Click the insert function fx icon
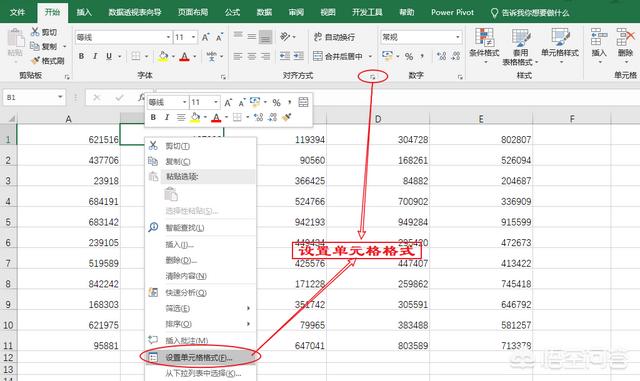 tap(141, 97)
